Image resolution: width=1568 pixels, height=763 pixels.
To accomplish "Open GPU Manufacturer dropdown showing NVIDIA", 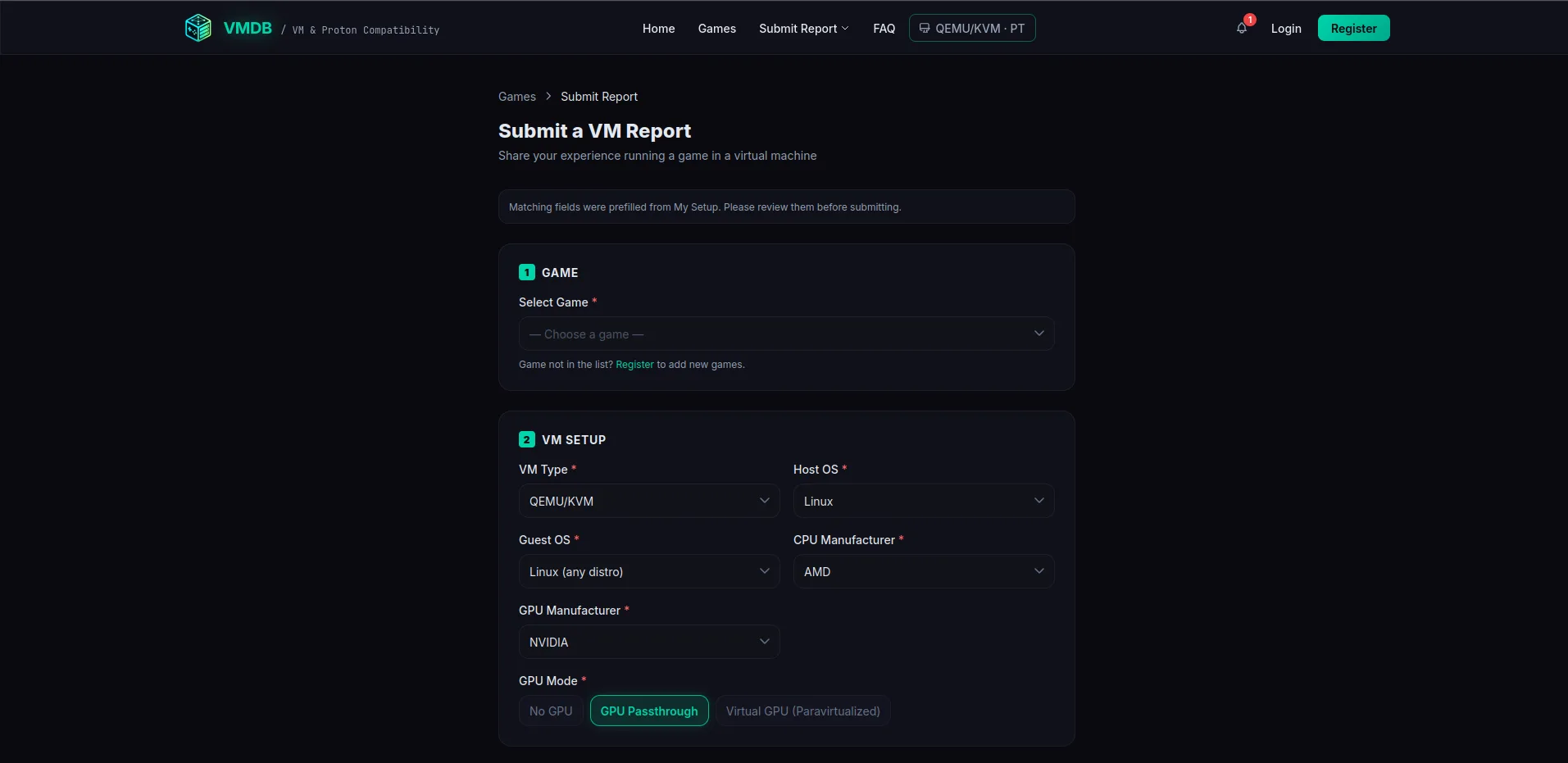I will pos(649,643).
